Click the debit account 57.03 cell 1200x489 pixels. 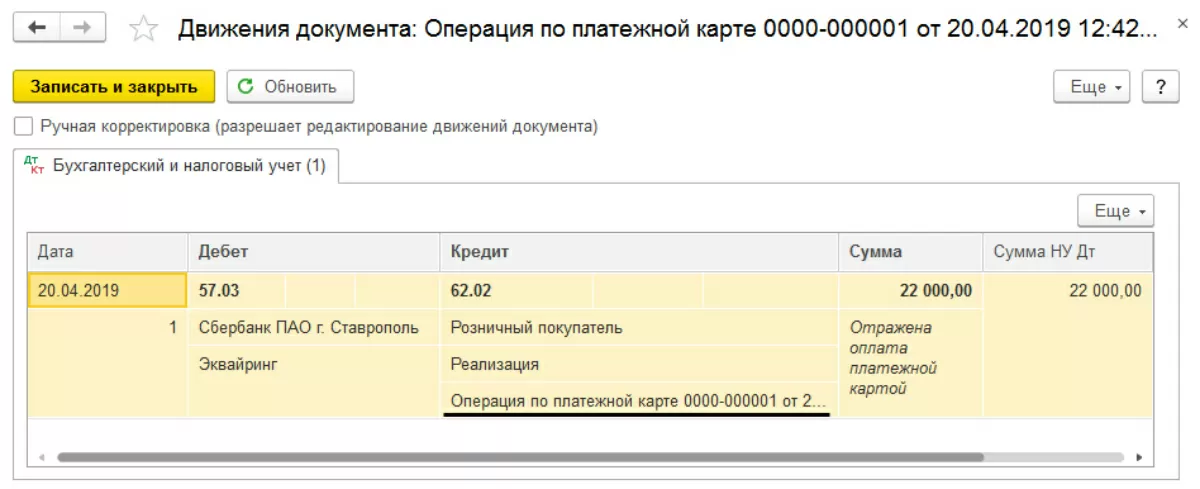pyautogui.click(x=236, y=291)
